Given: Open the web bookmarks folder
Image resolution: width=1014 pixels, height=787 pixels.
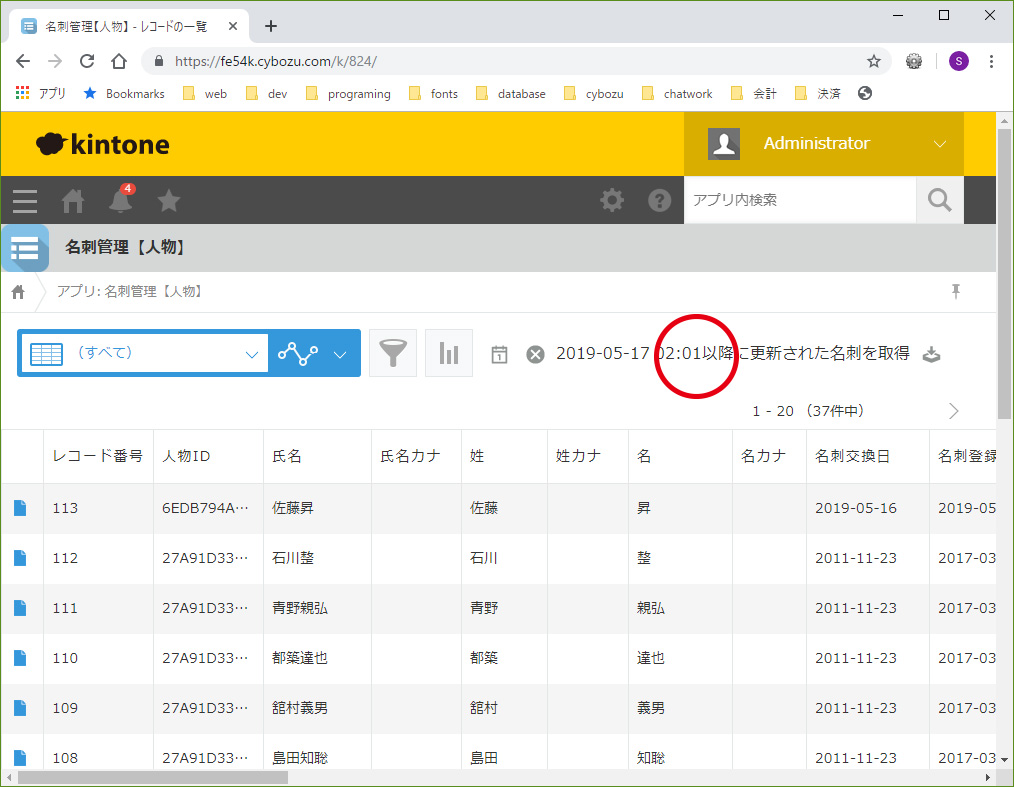Looking at the screenshot, I should (206, 94).
